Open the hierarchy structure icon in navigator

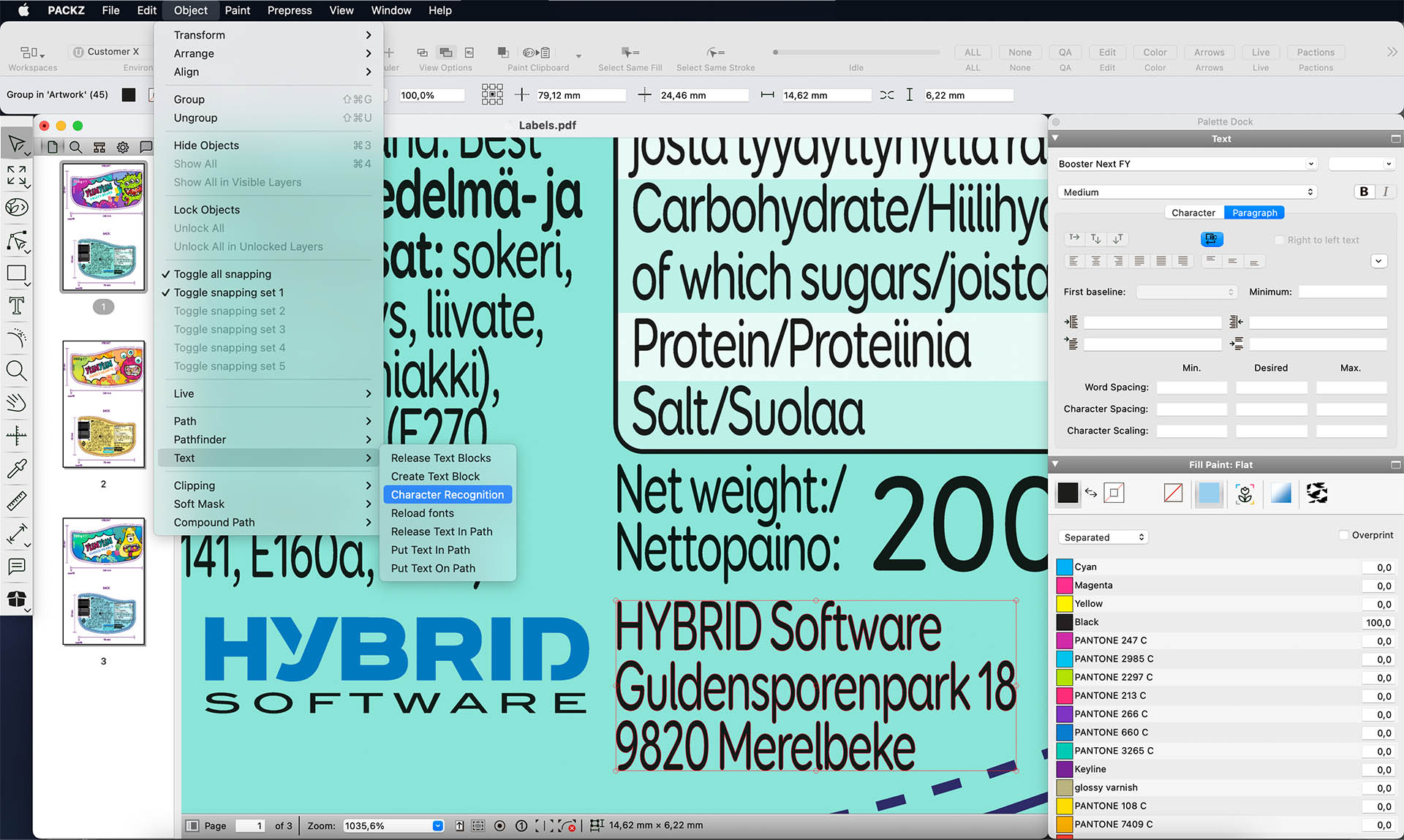[x=99, y=147]
